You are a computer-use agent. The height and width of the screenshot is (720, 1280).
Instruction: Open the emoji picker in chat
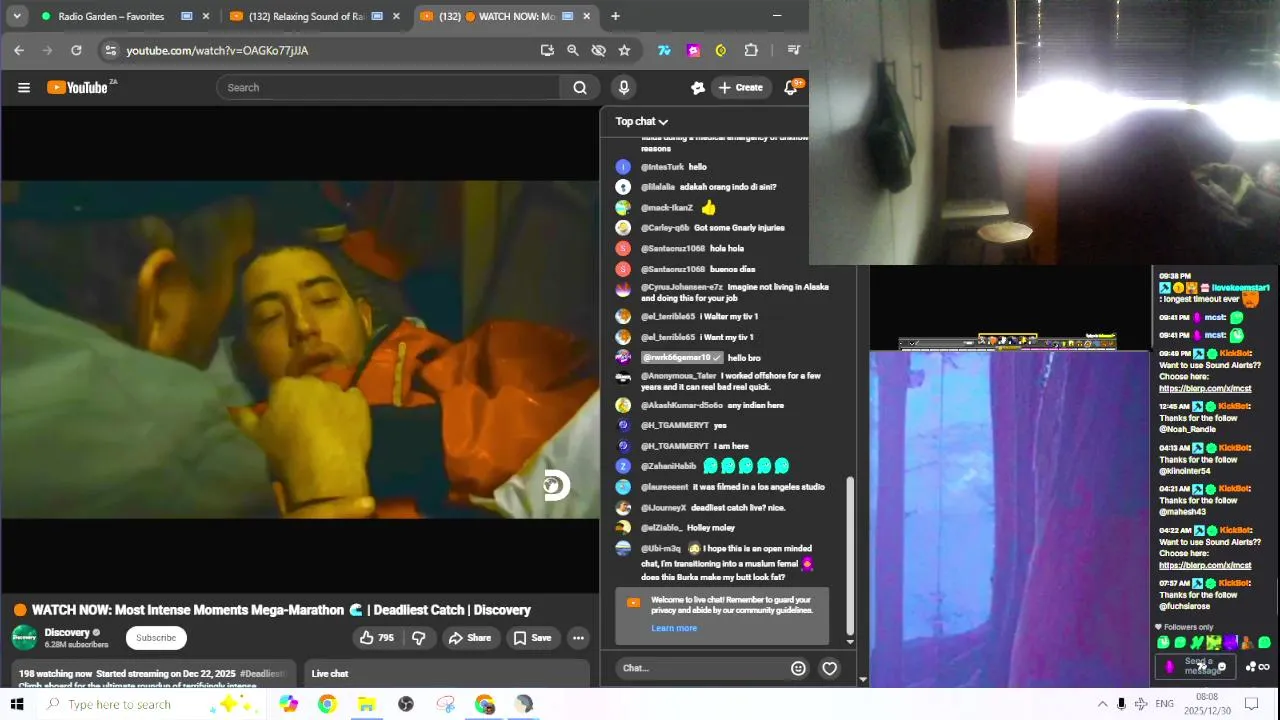tap(798, 668)
